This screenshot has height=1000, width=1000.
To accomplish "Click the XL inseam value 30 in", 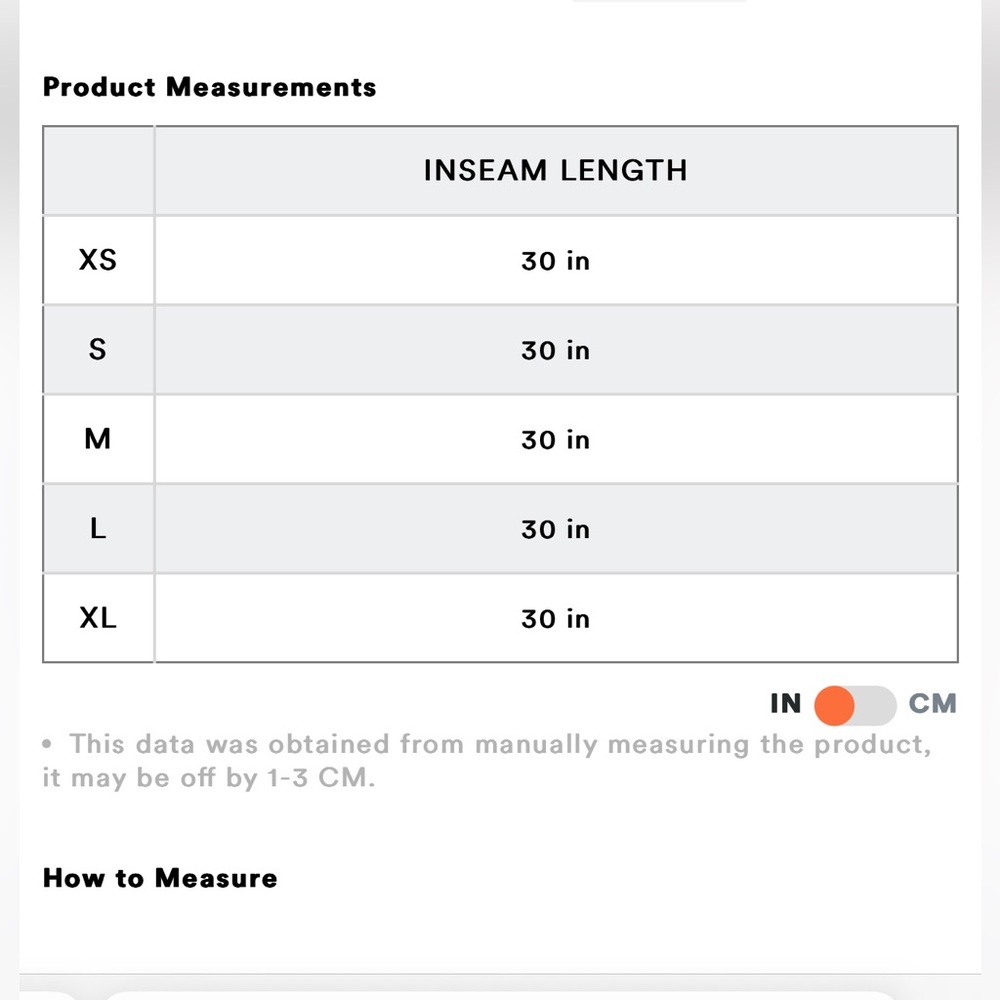I will coord(555,618).
